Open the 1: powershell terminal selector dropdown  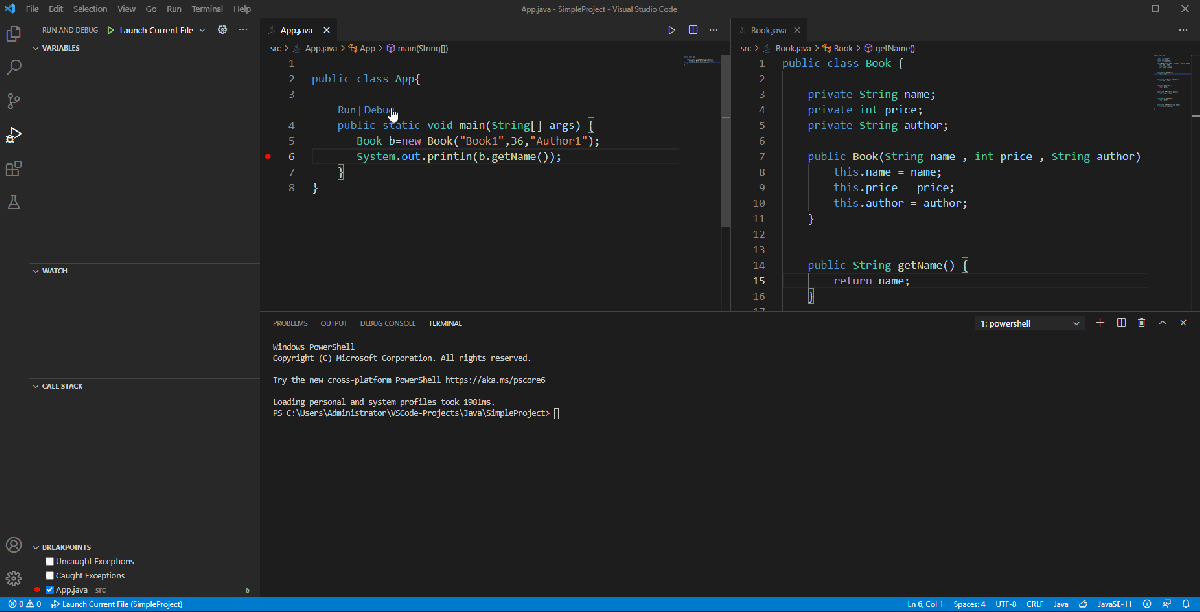[x=1030, y=323]
